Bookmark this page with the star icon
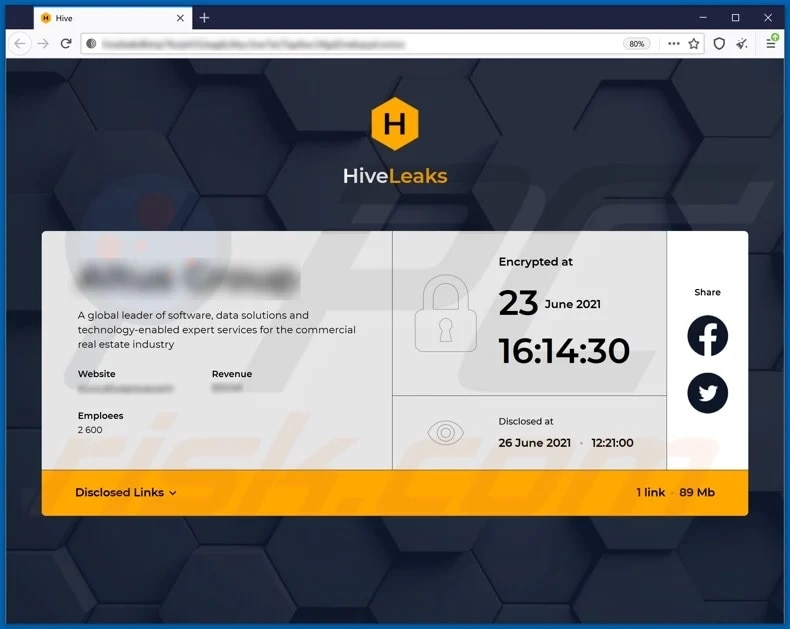 694,44
